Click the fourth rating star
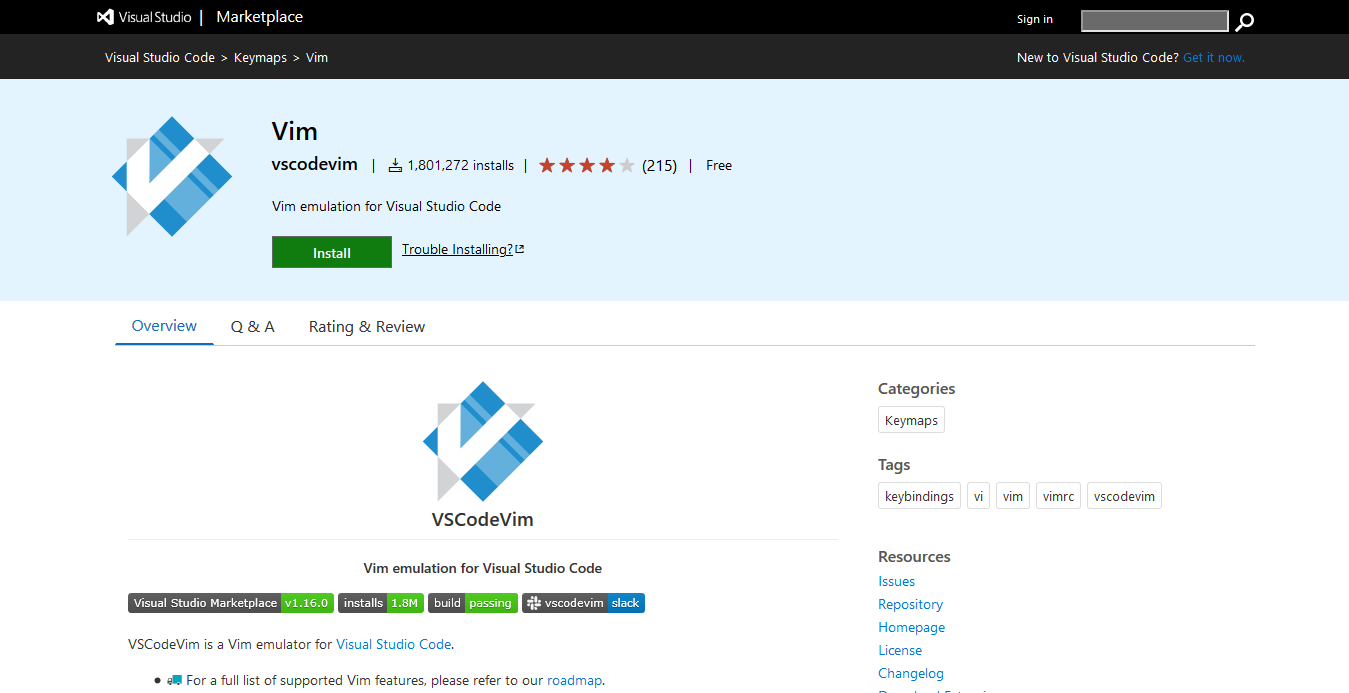This screenshot has width=1349, height=693. point(607,164)
